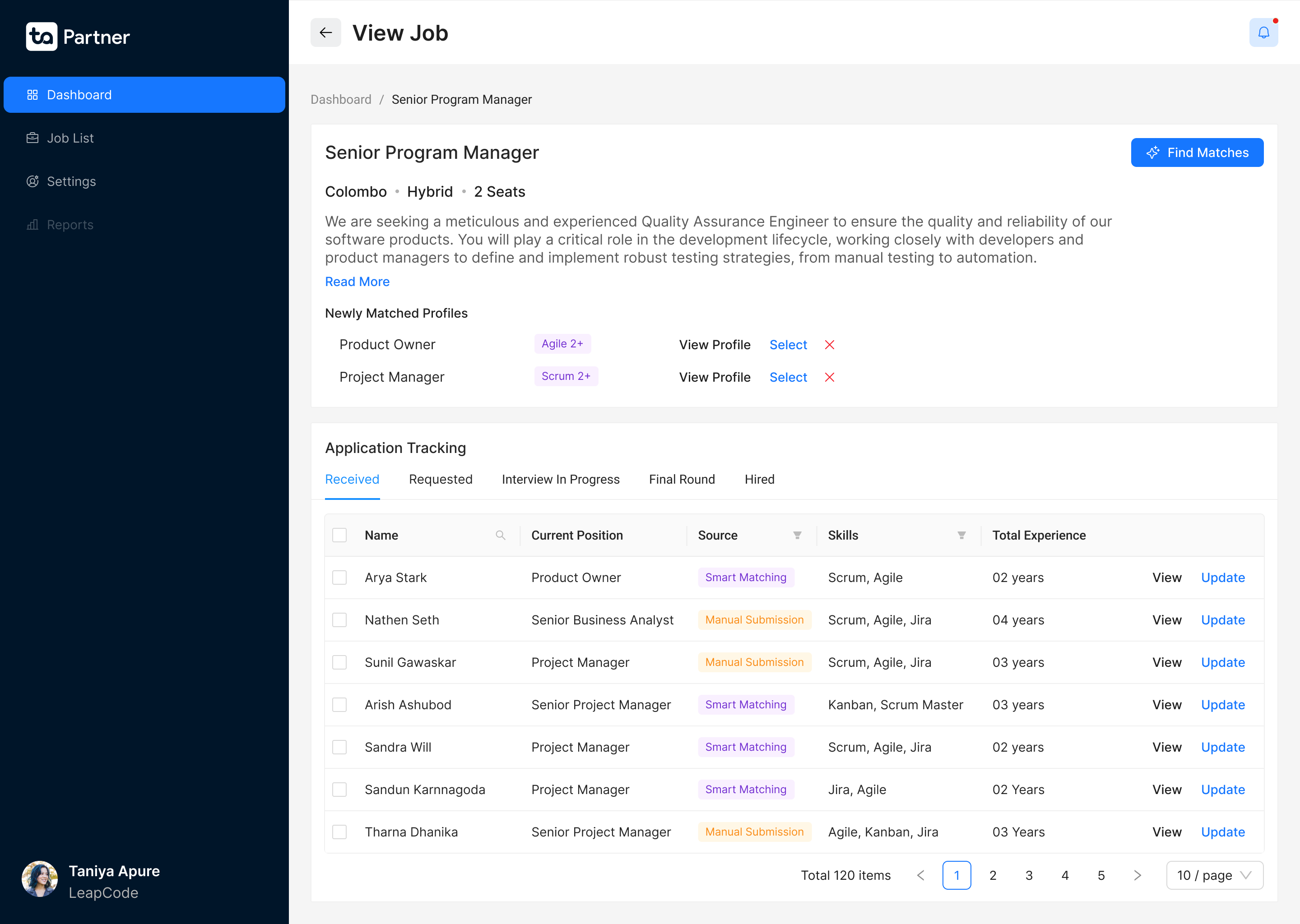Switch to the Interview In Progress tab
Viewport: 1300px width, 924px height.
560,479
